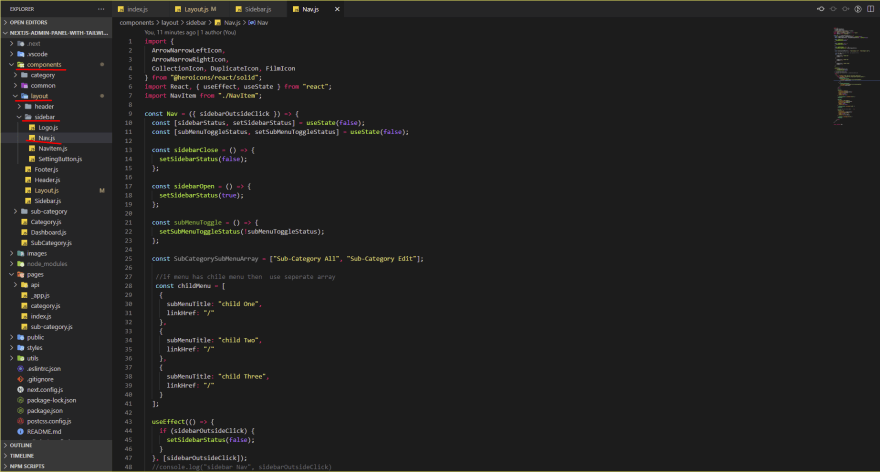Expand the Open Editors section
Viewport: 880px width, 472px height.
pos(56,22)
